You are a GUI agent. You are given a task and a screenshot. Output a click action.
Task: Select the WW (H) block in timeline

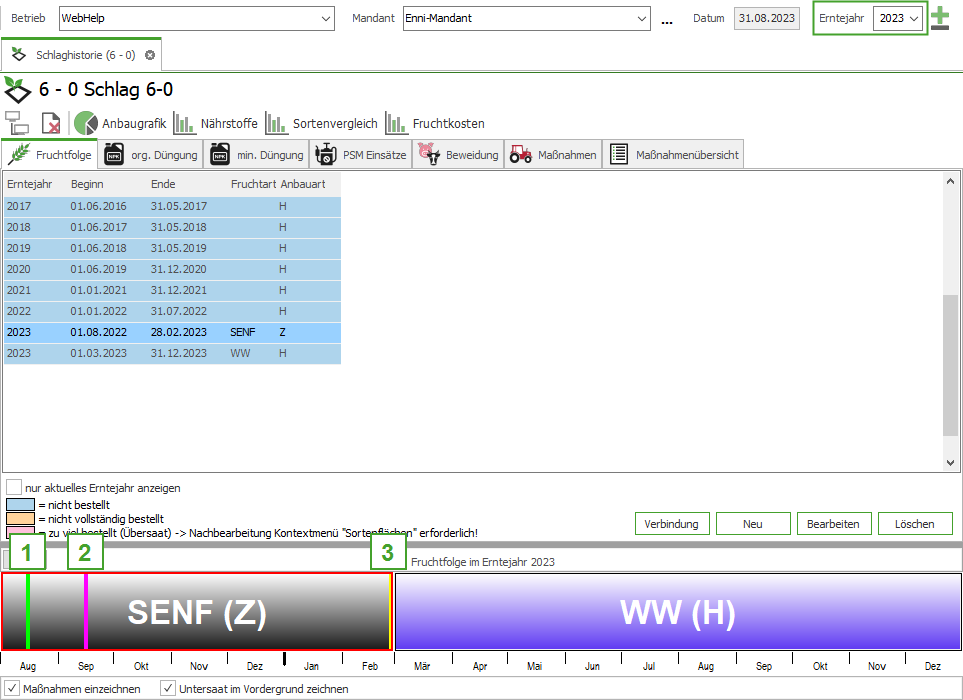click(x=678, y=612)
